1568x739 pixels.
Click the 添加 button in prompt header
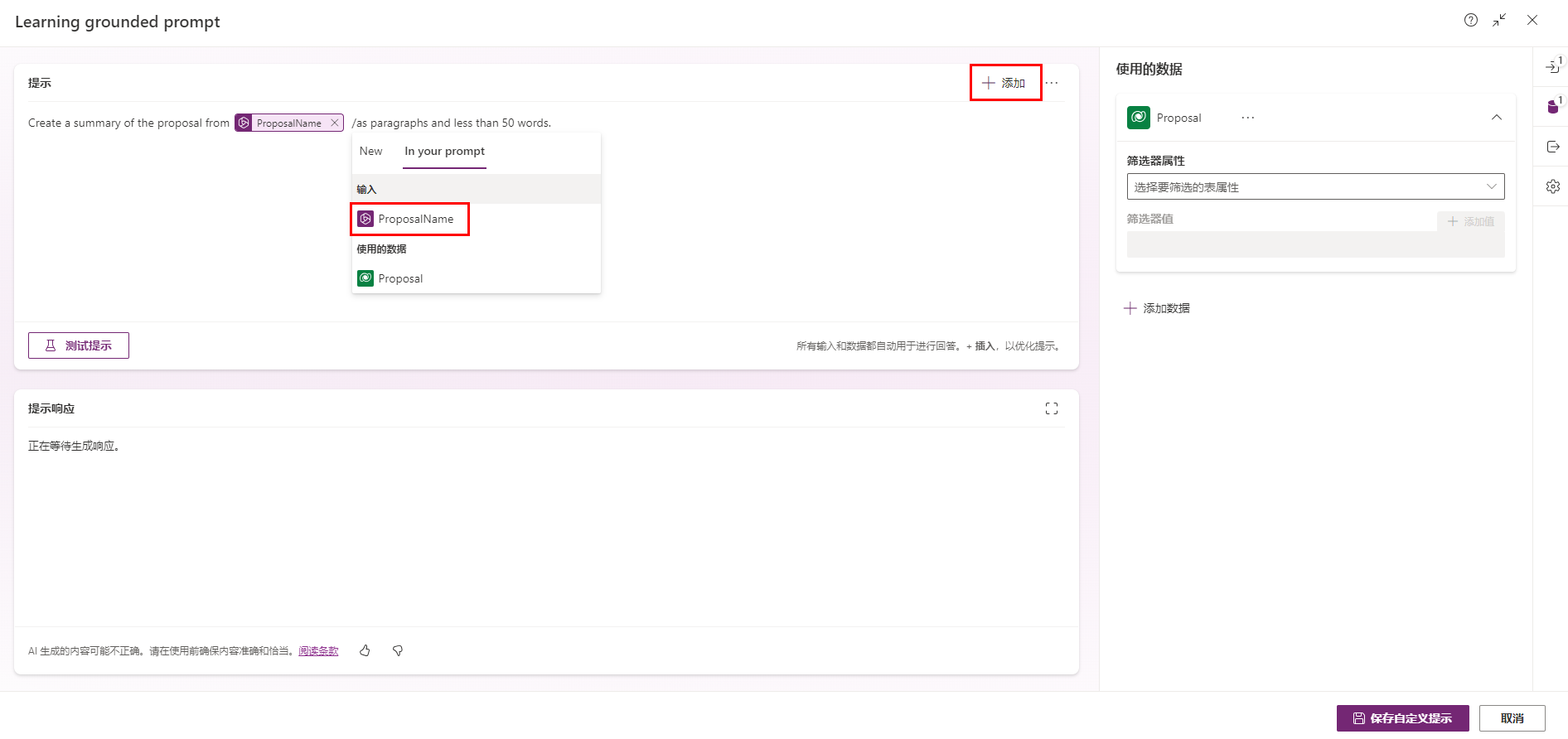pyautogui.click(x=1004, y=83)
